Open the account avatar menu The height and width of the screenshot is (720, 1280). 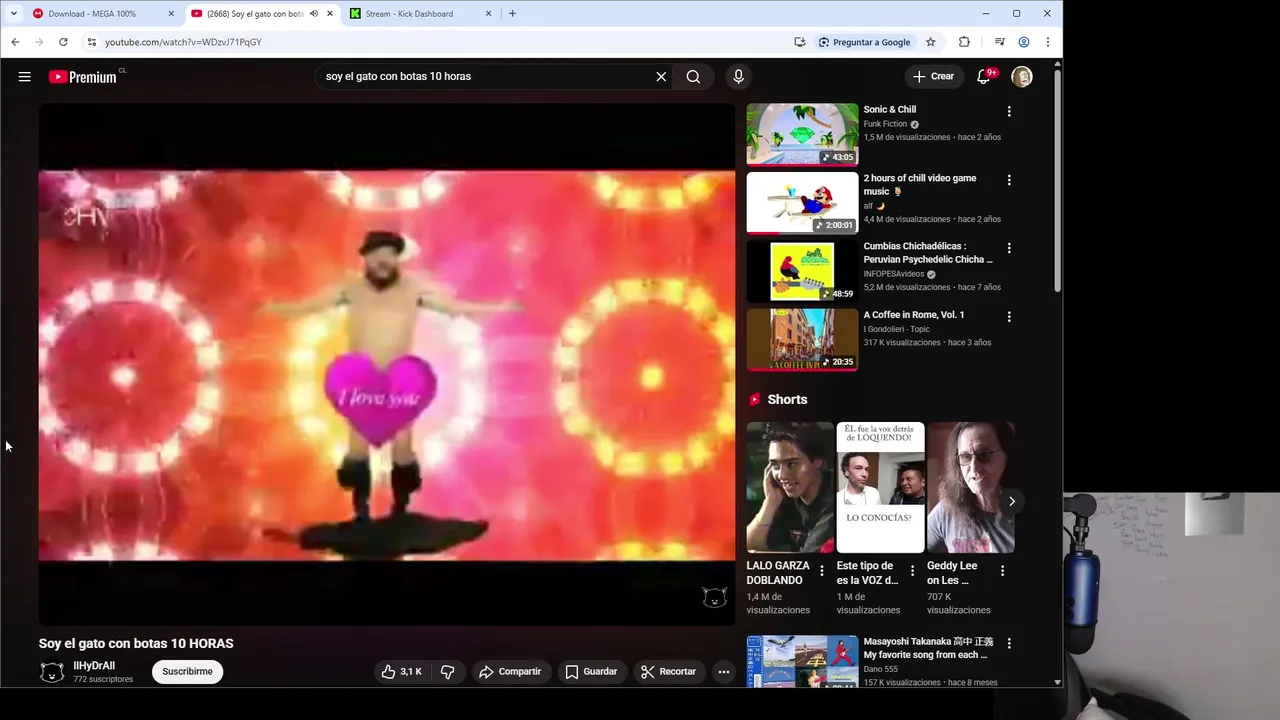click(x=1022, y=76)
